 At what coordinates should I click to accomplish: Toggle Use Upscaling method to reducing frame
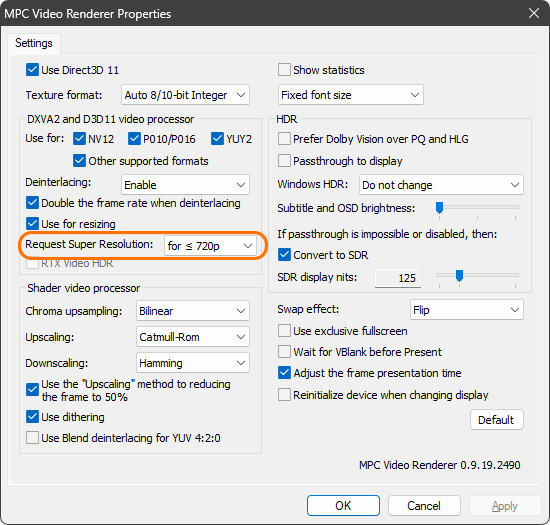pos(32,390)
